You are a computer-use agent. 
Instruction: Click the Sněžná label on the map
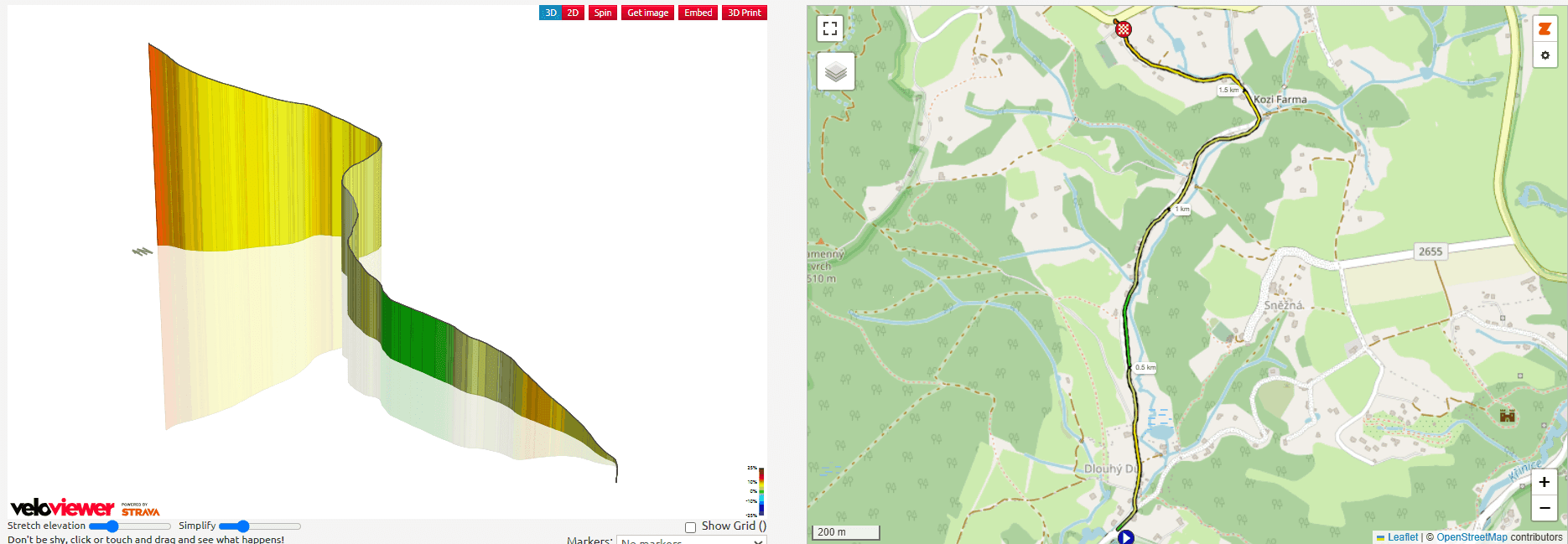(x=1284, y=305)
